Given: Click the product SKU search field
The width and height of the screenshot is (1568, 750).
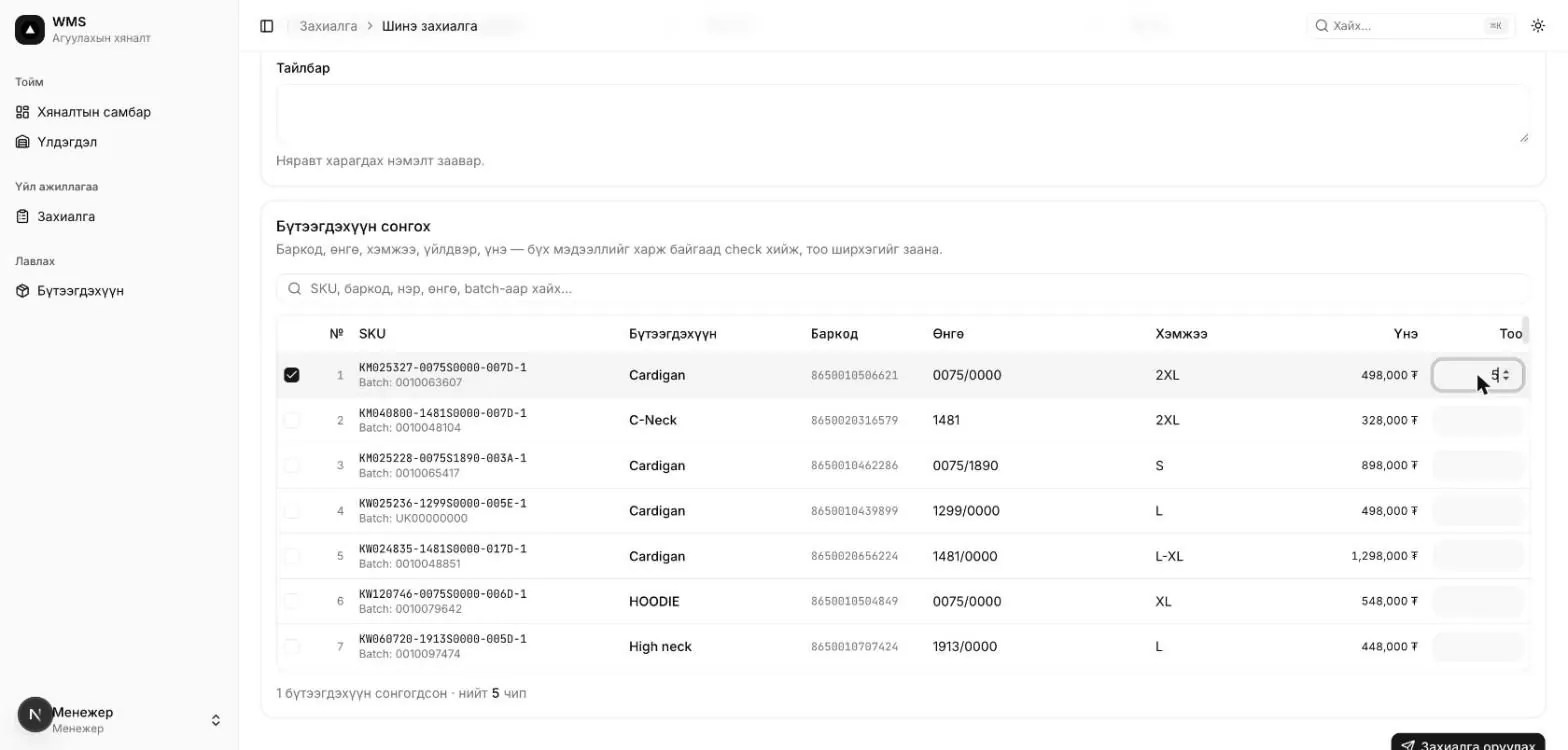Looking at the screenshot, I should (x=903, y=289).
